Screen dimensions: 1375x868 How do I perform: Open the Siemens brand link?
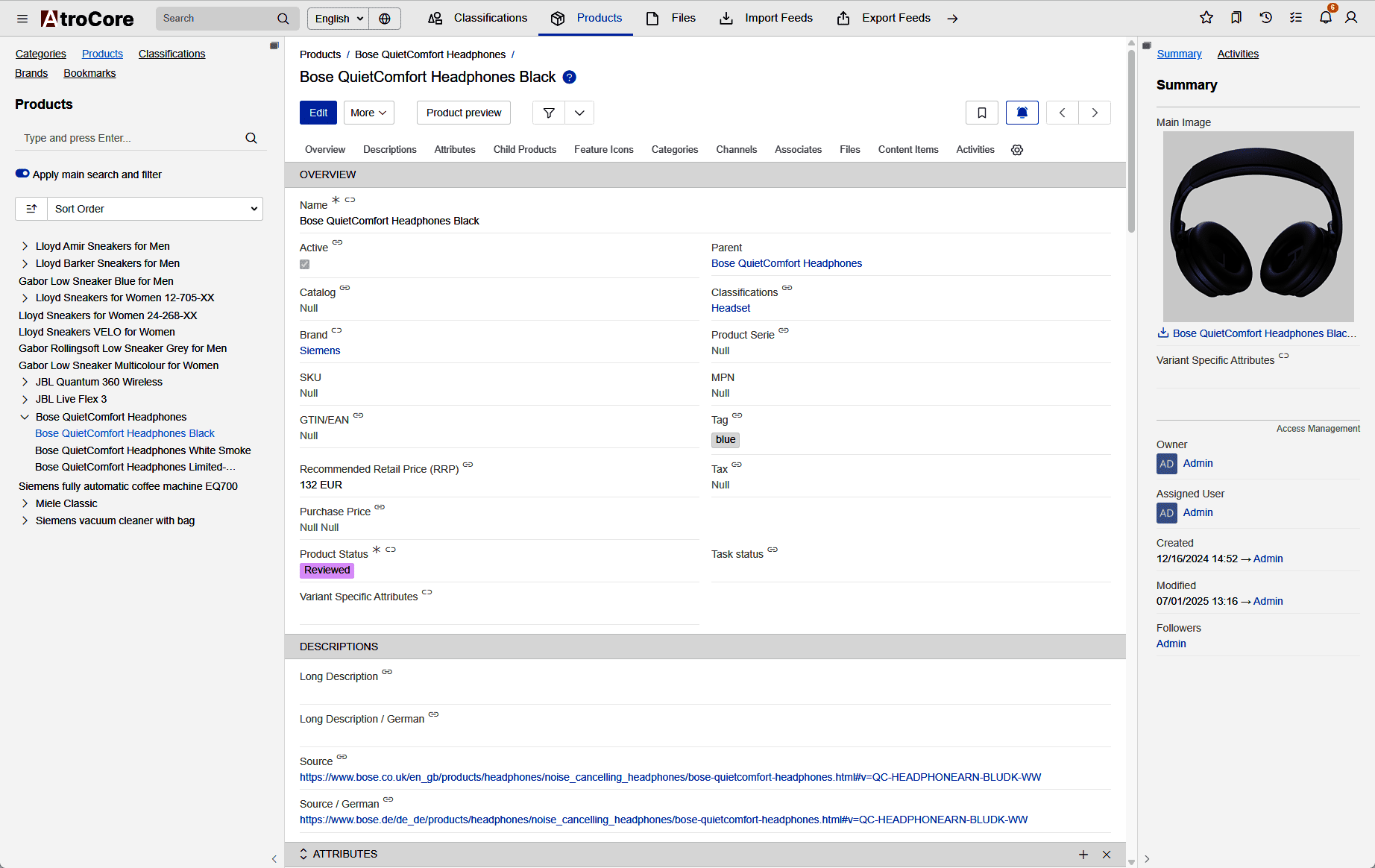coord(320,350)
